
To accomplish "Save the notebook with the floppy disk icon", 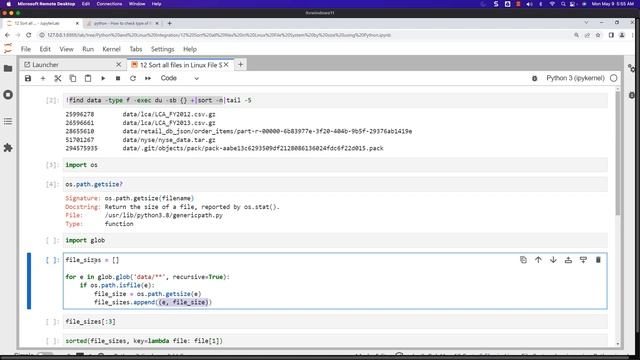I will coord(28,78).
